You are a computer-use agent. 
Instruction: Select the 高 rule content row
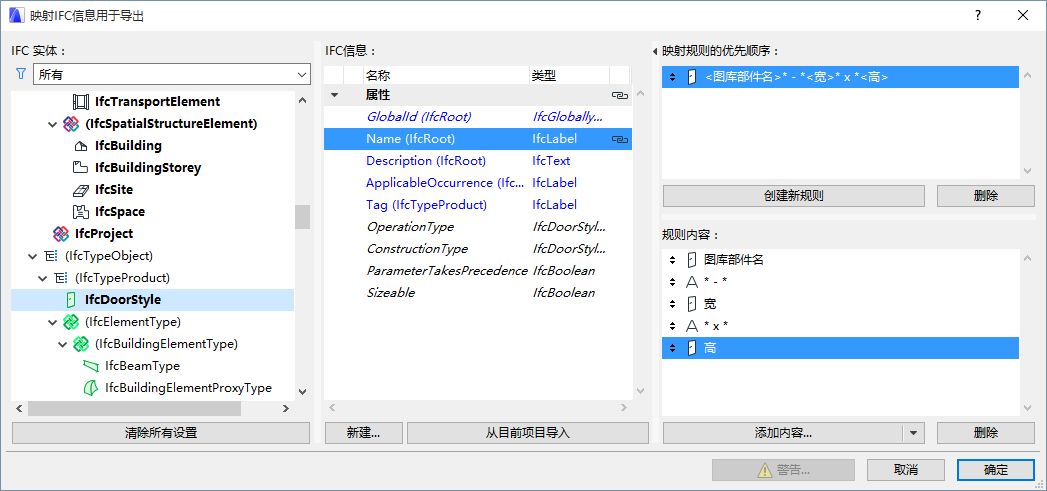point(840,348)
